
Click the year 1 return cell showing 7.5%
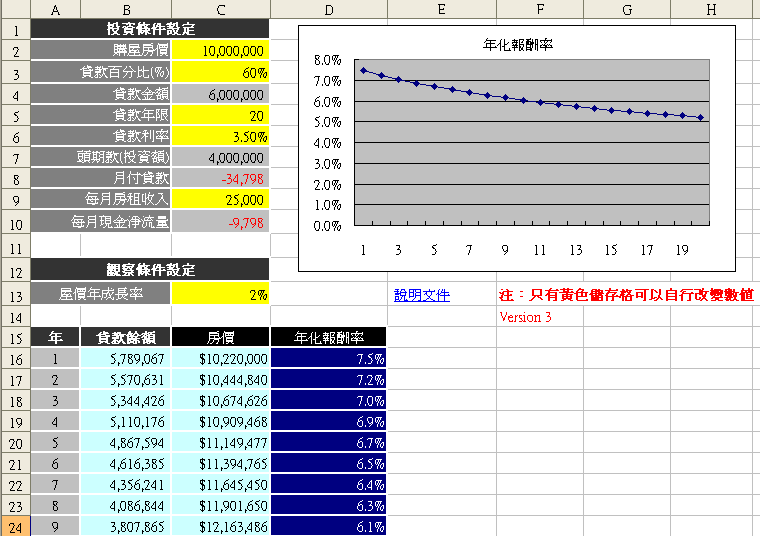coord(328,358)
